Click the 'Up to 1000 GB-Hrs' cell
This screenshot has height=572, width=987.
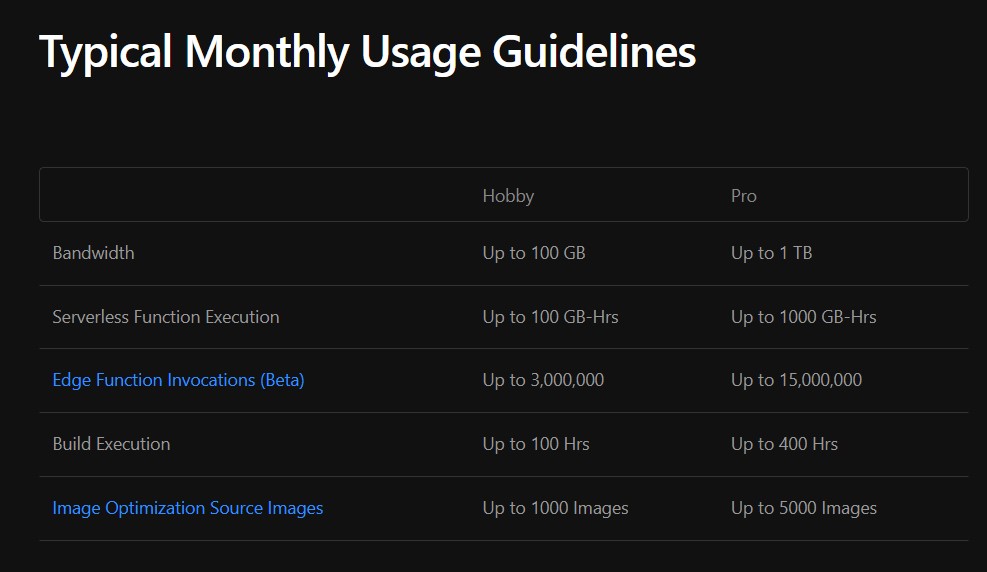tap(803, 317)
